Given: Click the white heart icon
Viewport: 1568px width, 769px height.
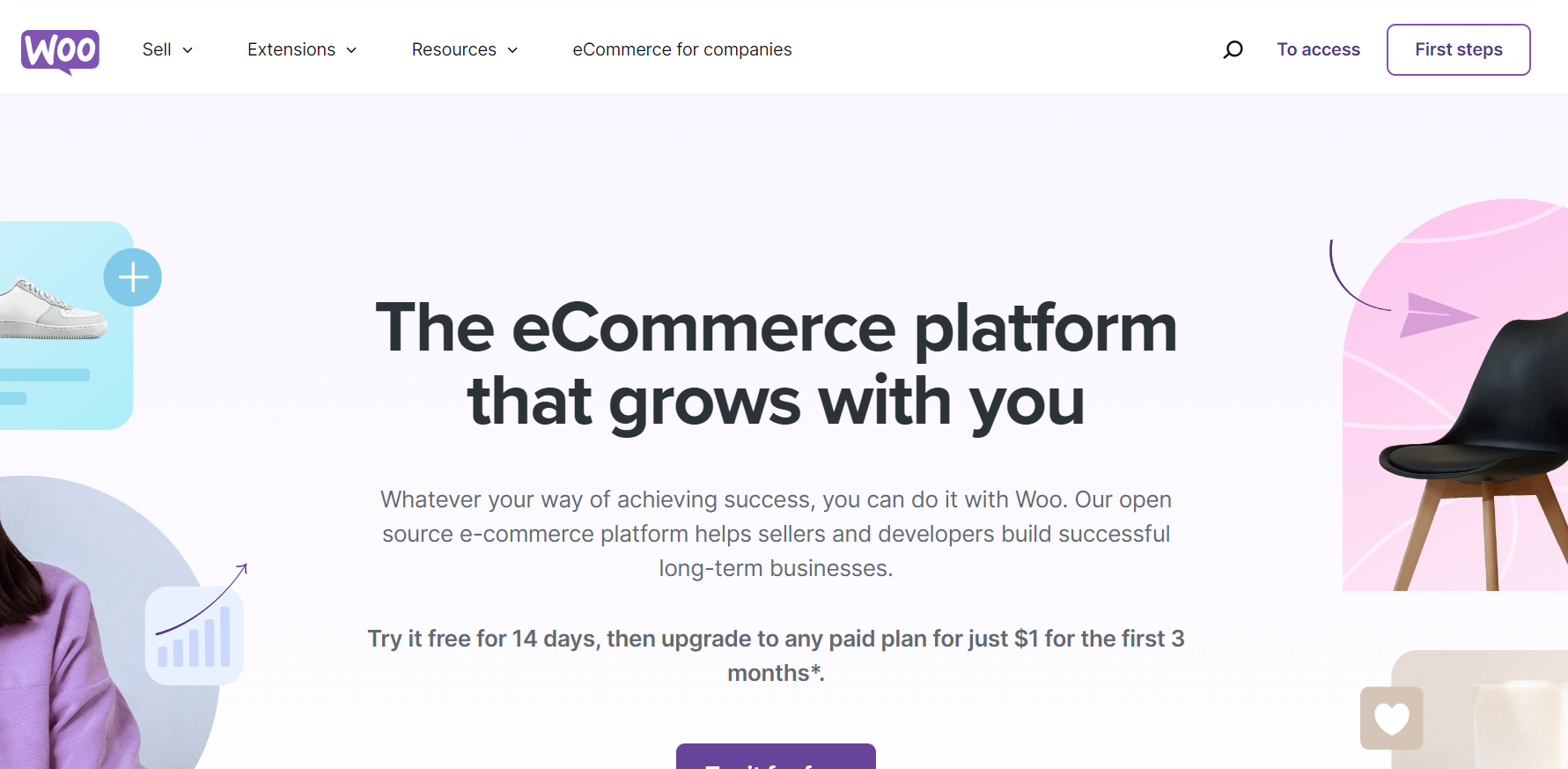Looking at the screenshot, I should (1392, 718).
